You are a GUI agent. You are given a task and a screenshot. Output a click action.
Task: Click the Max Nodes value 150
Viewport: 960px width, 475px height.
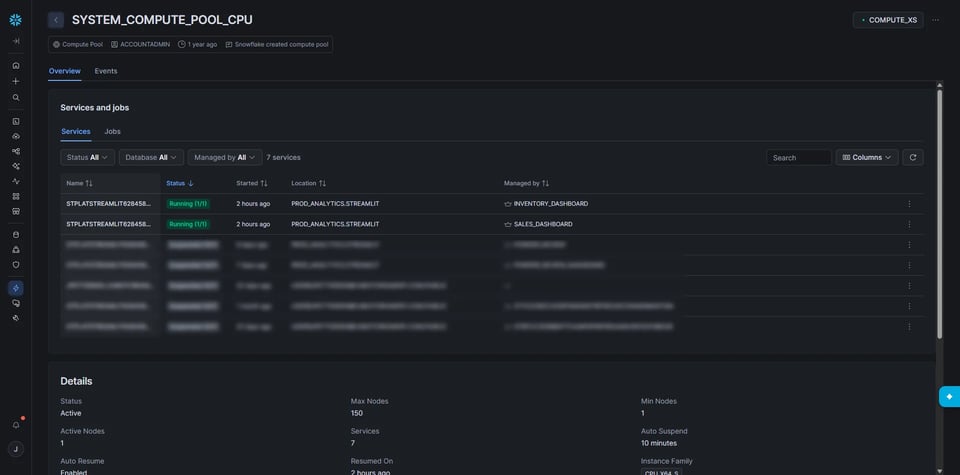click(356, 413)
